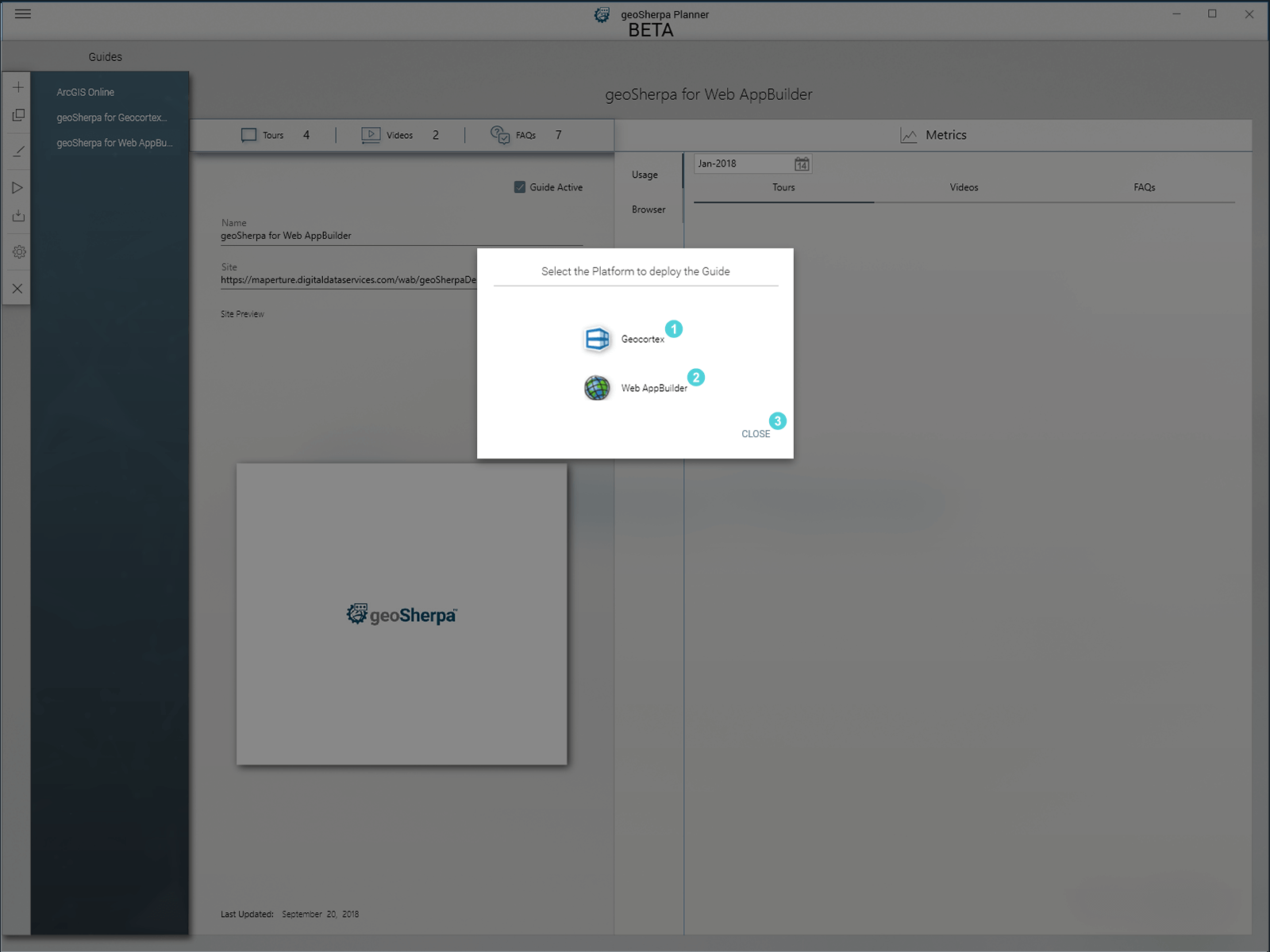The height and width of the screenshot is (952, 1270).
Task: Click the Videos play icon
Action: click(x=371, y=136)
